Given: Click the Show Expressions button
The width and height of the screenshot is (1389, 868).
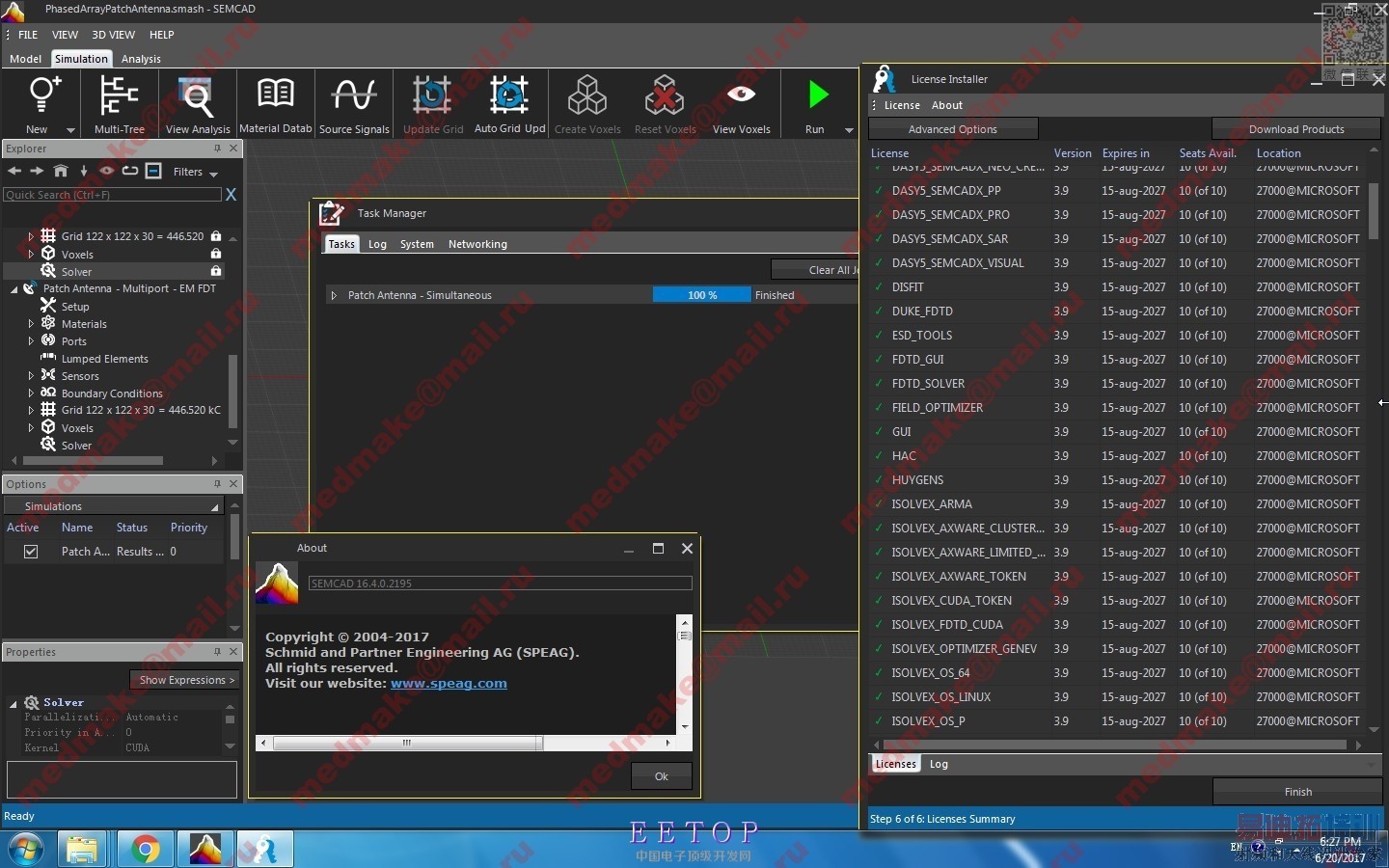Looking at the screenshot, I should (x=184, y=680).
